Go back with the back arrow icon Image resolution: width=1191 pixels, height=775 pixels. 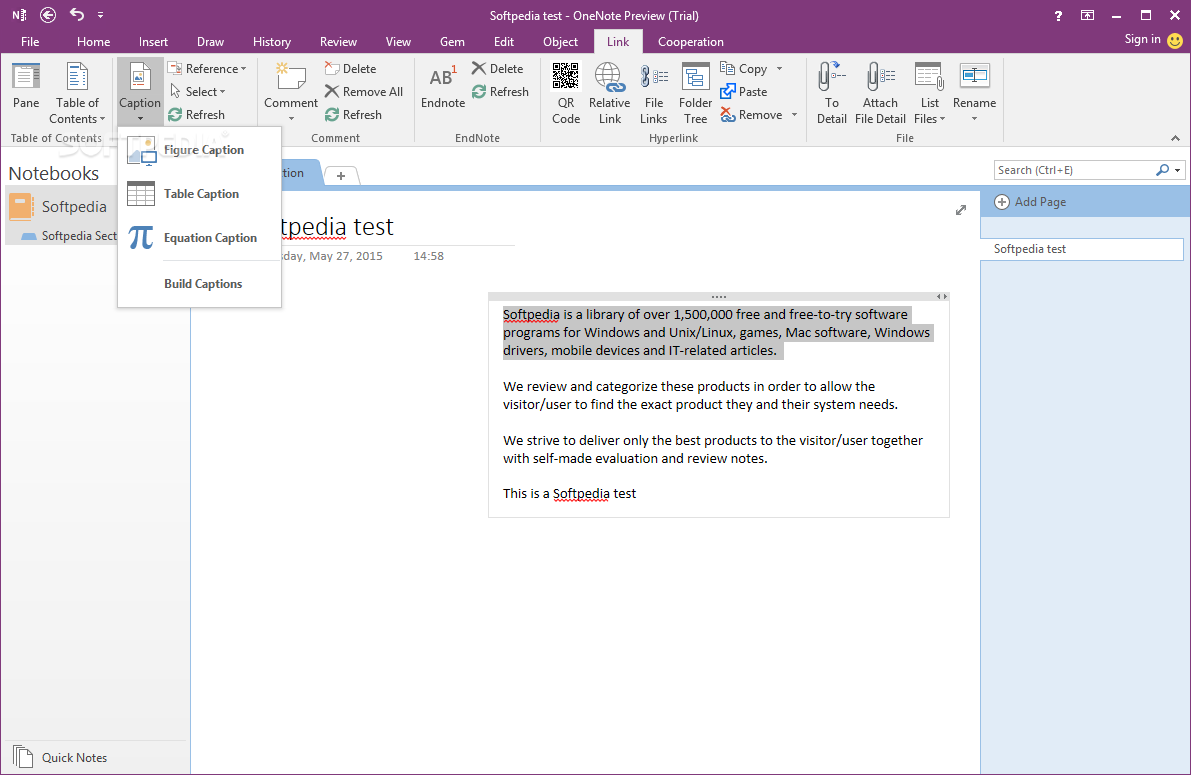tap(48, 14)
